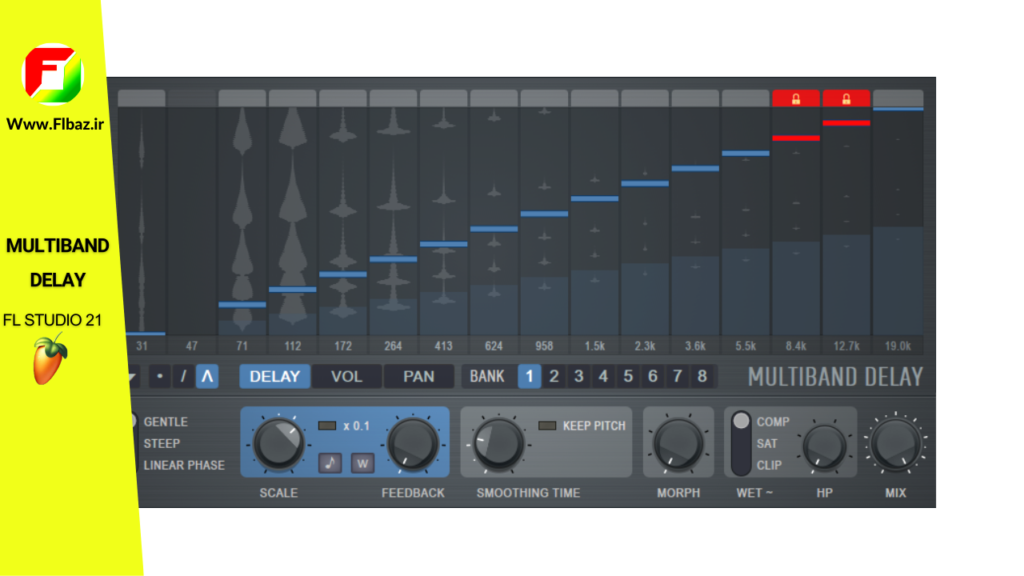The image size is (1024, 576).
Task: Enable the KEEP PITCH option
Action: pos(547,426)
